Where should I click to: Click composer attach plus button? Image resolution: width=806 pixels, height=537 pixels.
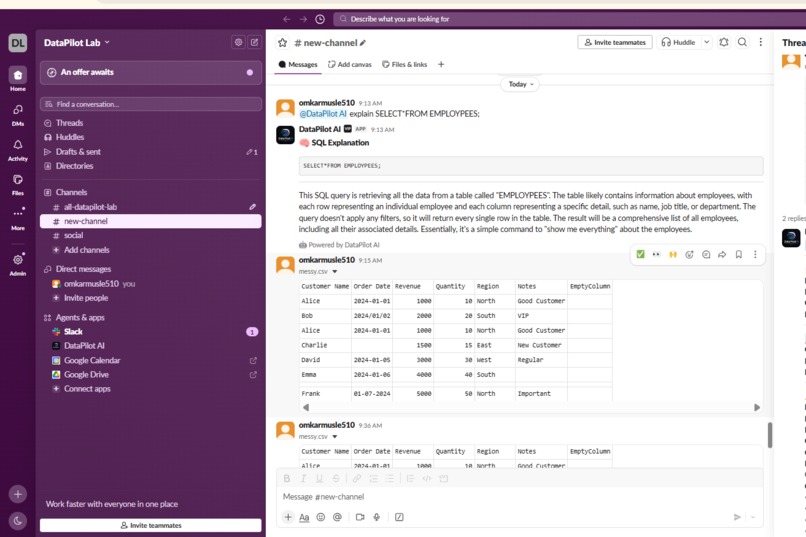click(x=288, y=517)
